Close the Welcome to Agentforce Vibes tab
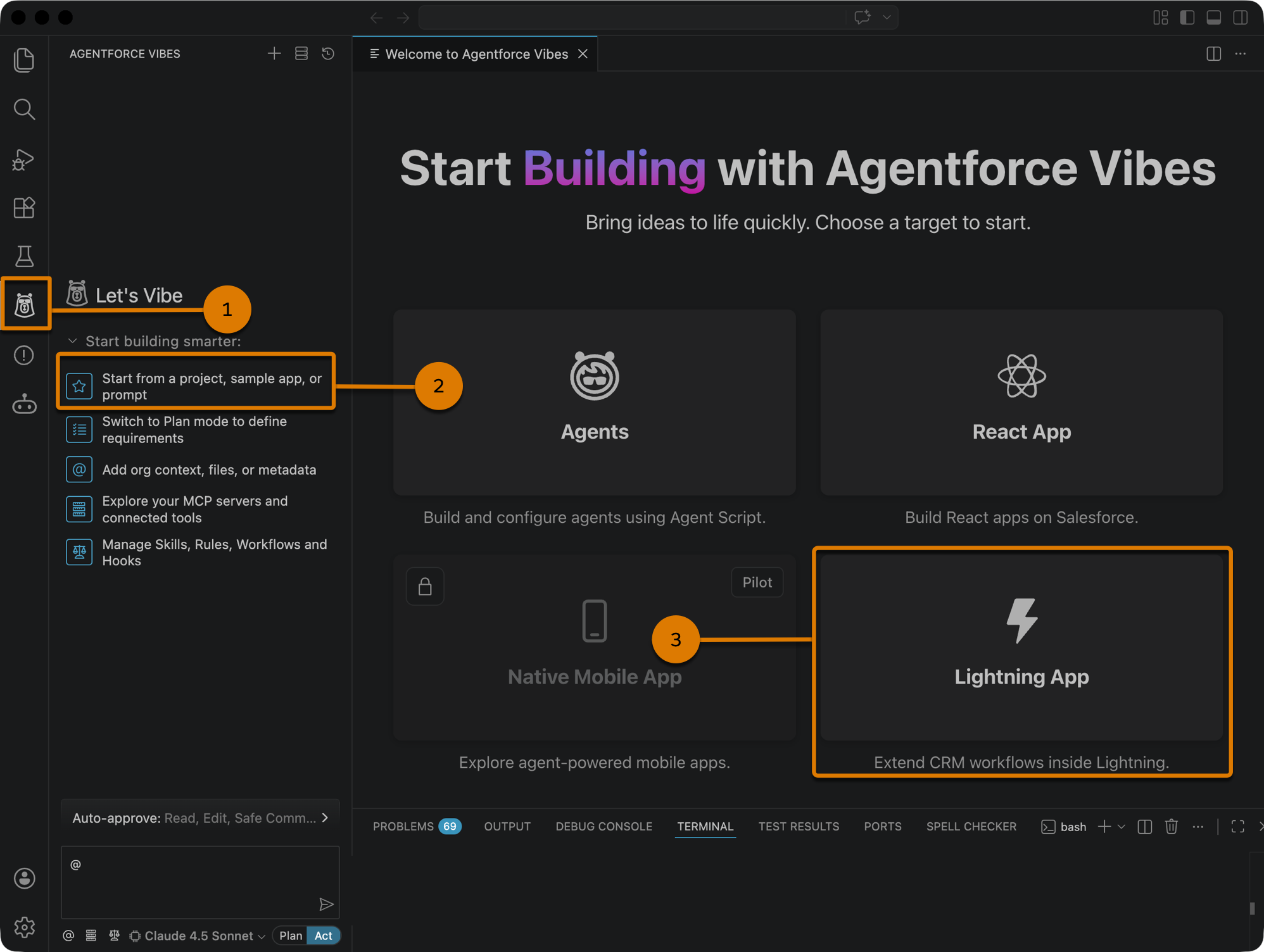 pyautogui.click(x=583, y=54)
